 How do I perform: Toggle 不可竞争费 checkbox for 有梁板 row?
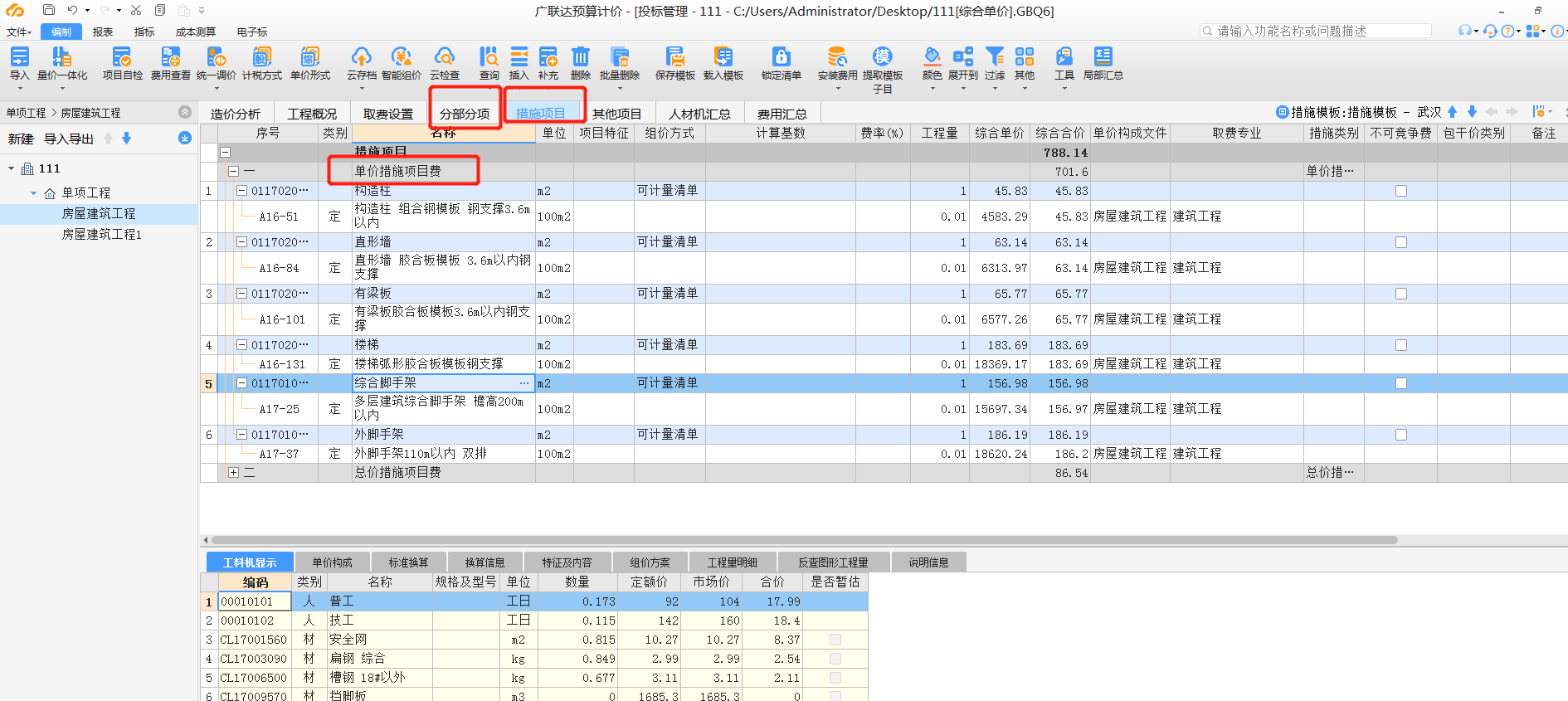pyautogui.click(x=1401, y=294)
